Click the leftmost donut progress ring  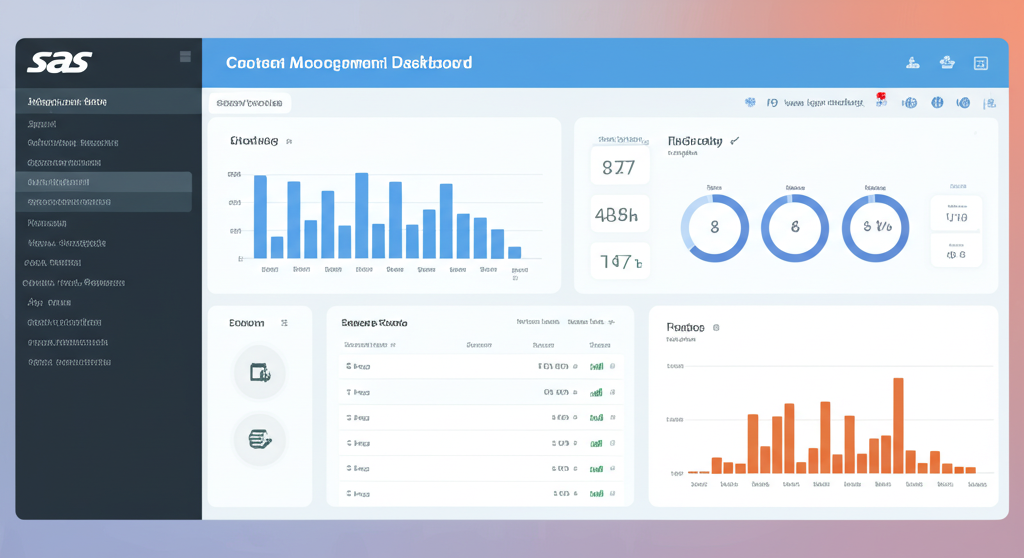pyautogui.click(x=714, y=228)
